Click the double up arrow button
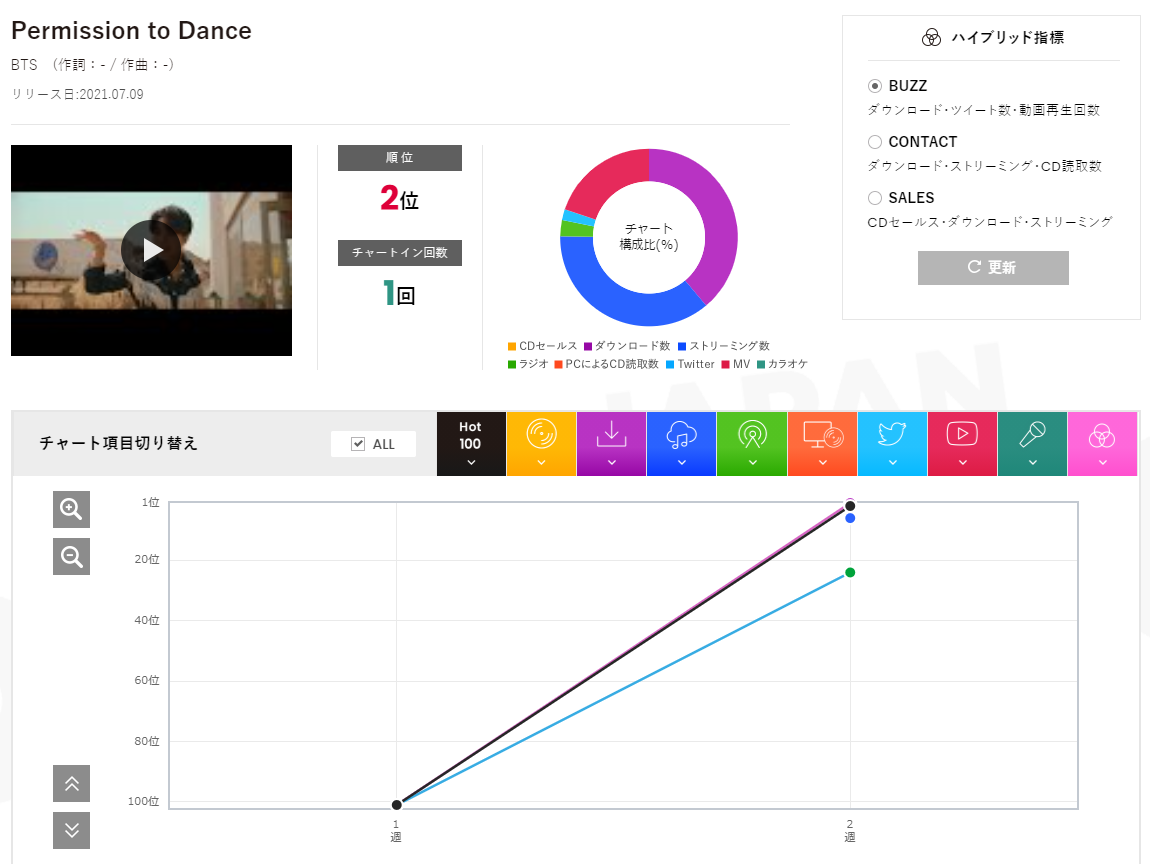1150x864 pixels. coord(71,783)
